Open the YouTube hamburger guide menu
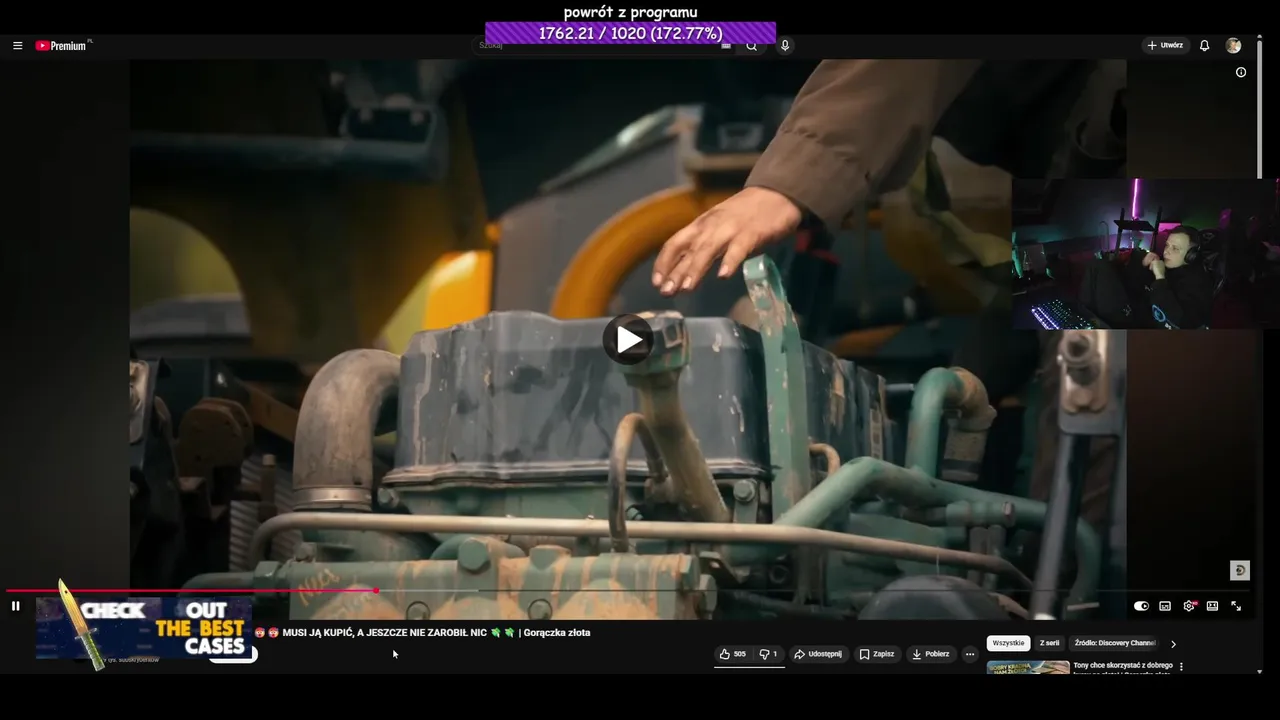 pos(17,46)
